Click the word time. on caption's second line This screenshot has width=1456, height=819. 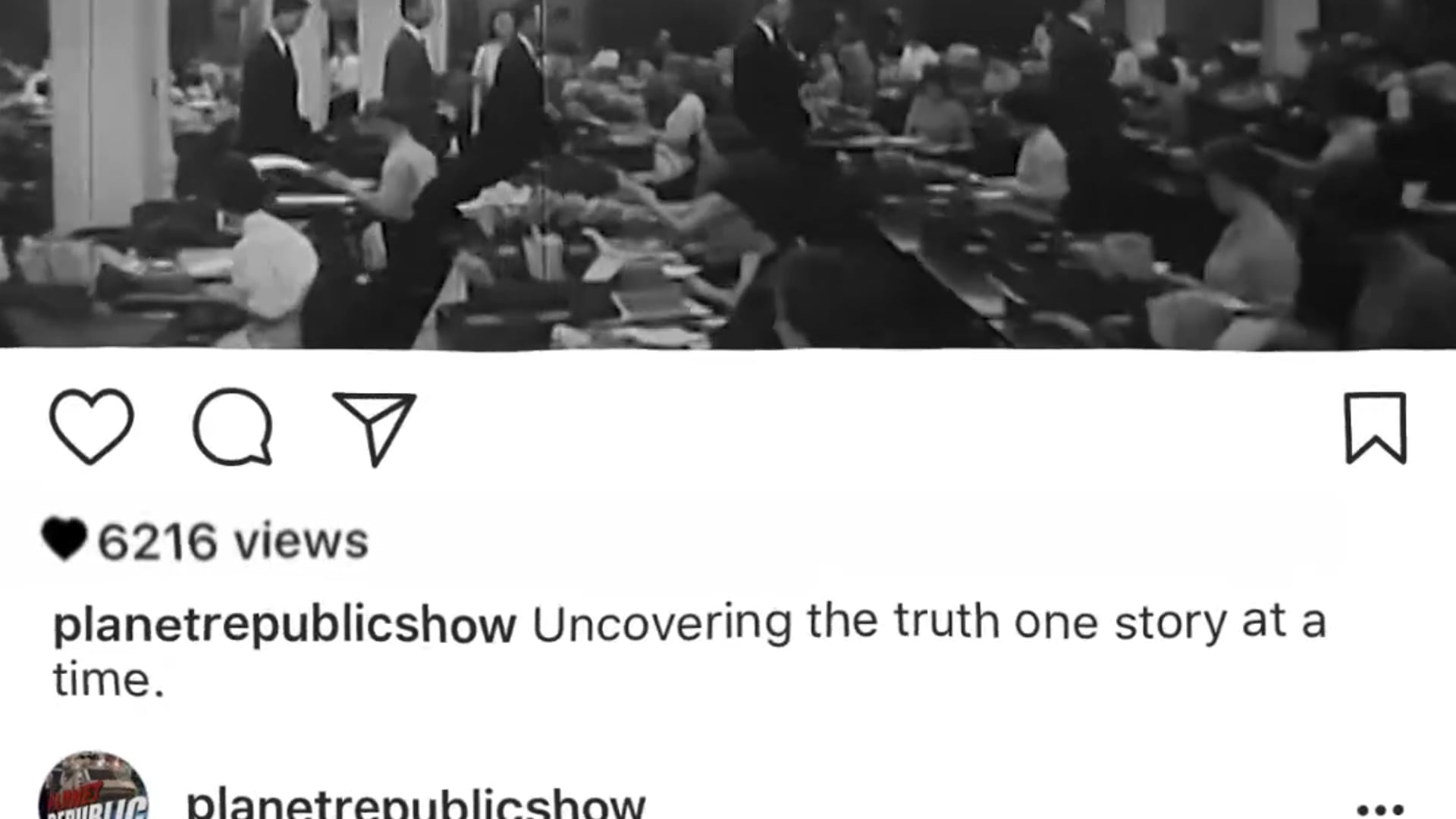pyautogui.click(x=108, y=679)
